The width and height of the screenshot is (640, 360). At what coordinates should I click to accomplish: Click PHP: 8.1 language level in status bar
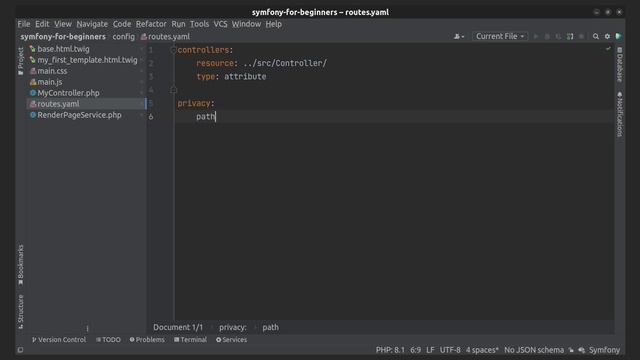pos(390,350)
